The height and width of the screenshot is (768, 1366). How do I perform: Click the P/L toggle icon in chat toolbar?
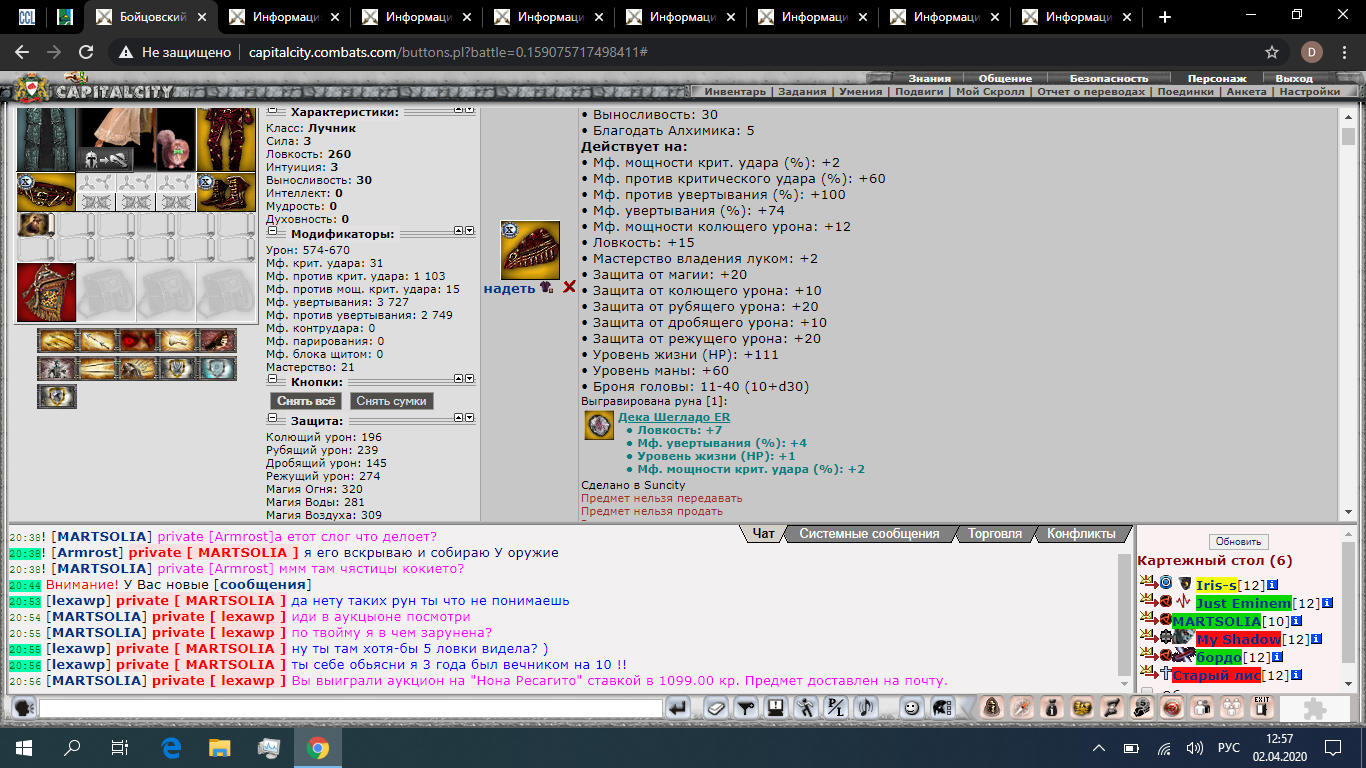point(835,707)
